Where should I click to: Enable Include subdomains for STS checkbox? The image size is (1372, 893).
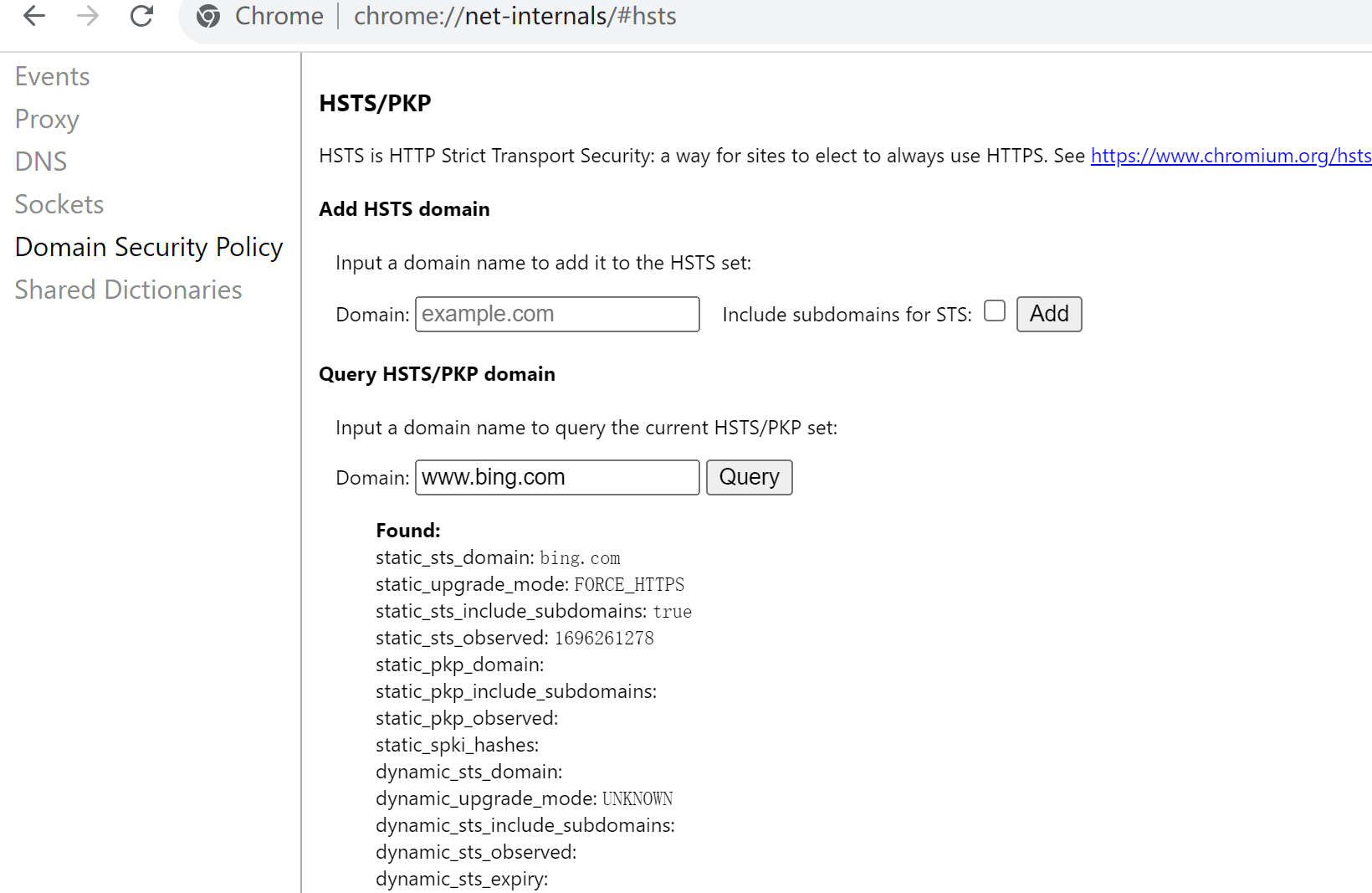tap(994, 311)
